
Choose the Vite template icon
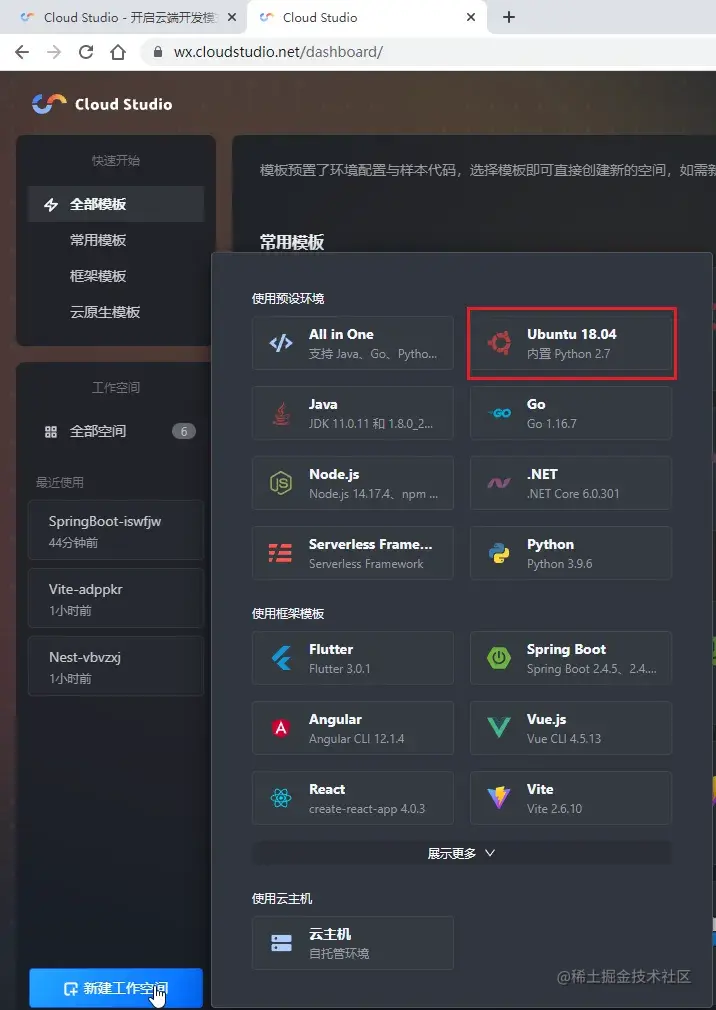499,798
